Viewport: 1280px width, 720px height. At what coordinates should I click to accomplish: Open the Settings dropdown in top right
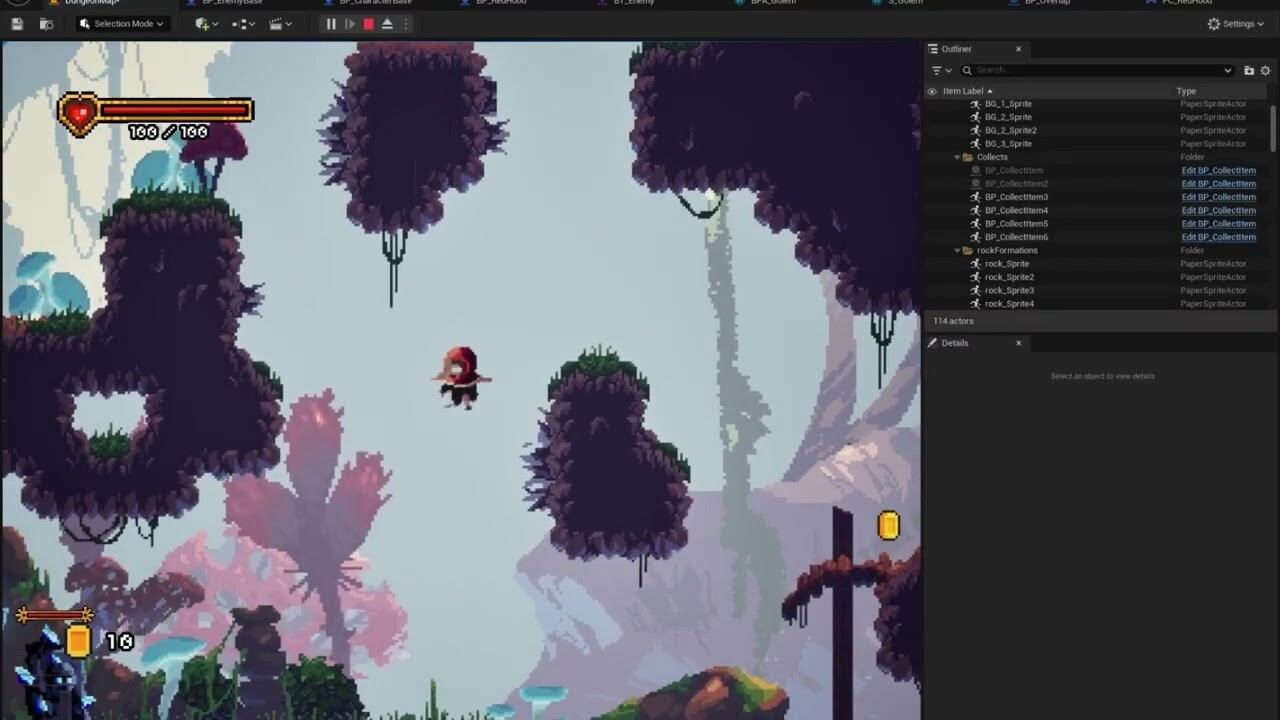pyautogui.click(x=1236, y=24)
